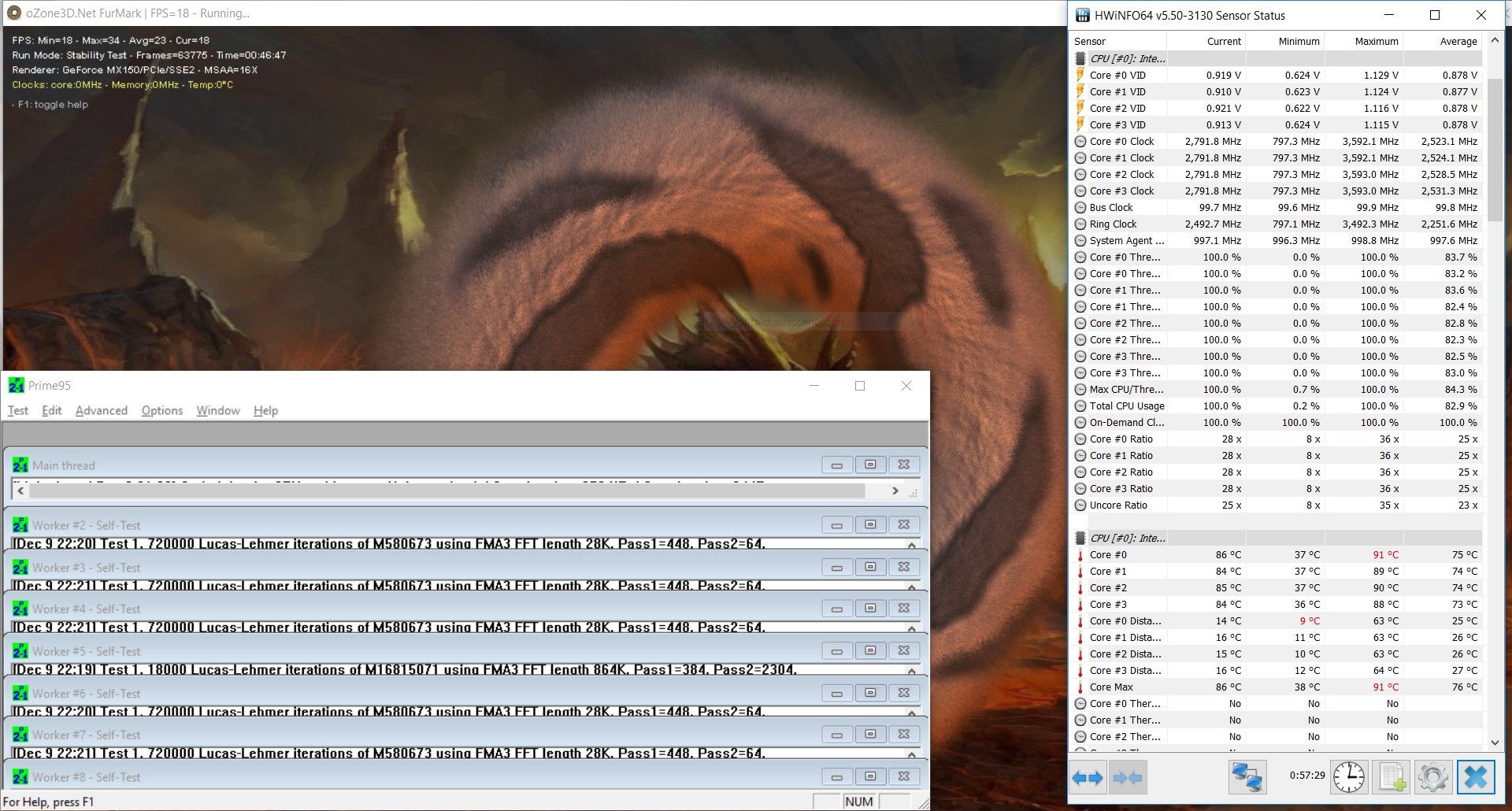Click the icon beside Bus Clock
The width and height of the screenshot is (1512, 811).
[x=1080, y=208]
